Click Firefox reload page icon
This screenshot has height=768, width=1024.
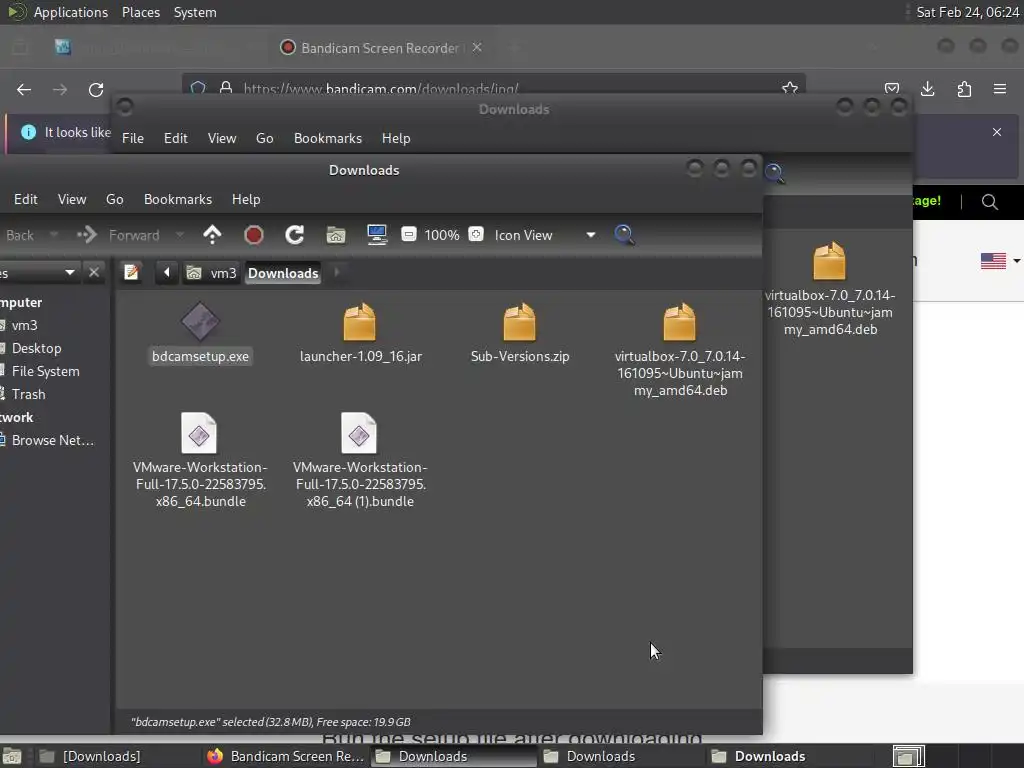tap(96, 89)
